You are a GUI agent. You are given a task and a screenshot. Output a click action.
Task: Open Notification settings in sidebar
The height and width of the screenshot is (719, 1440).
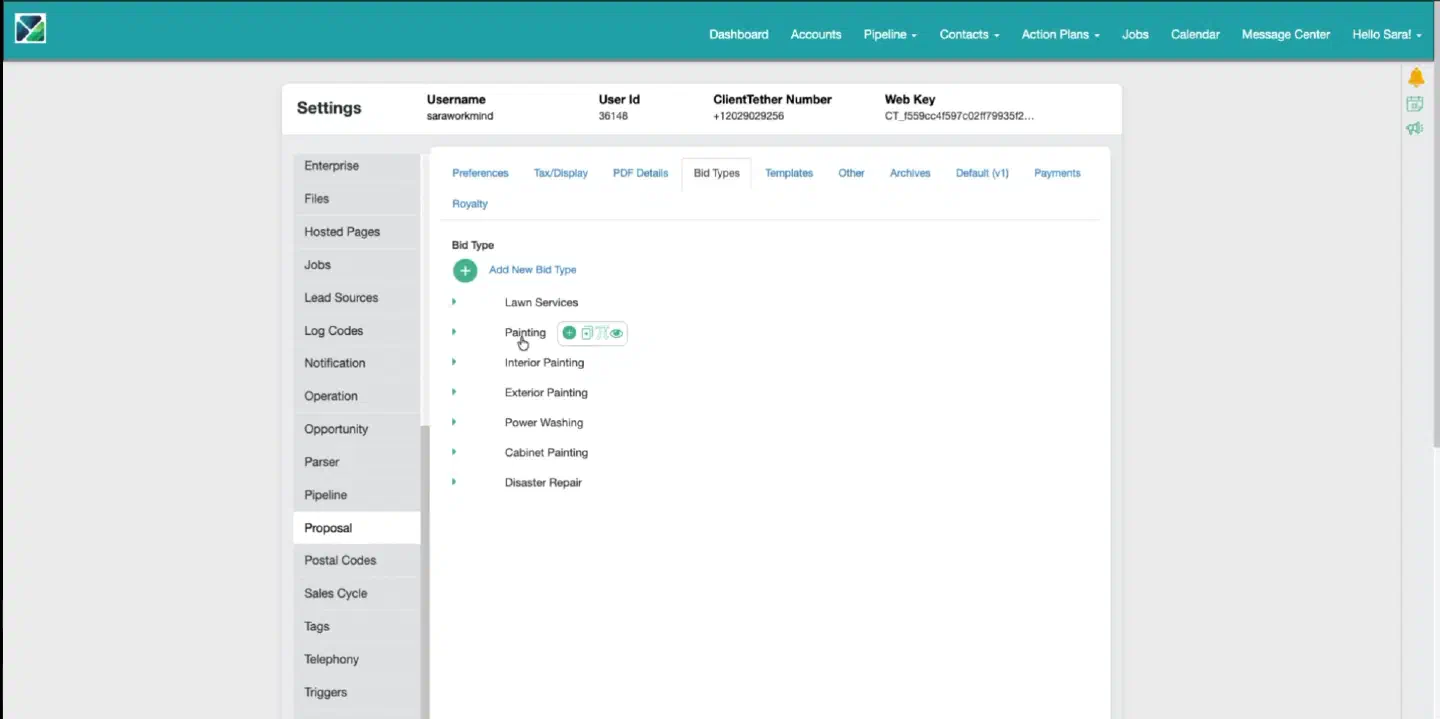(x=357, y=363)
